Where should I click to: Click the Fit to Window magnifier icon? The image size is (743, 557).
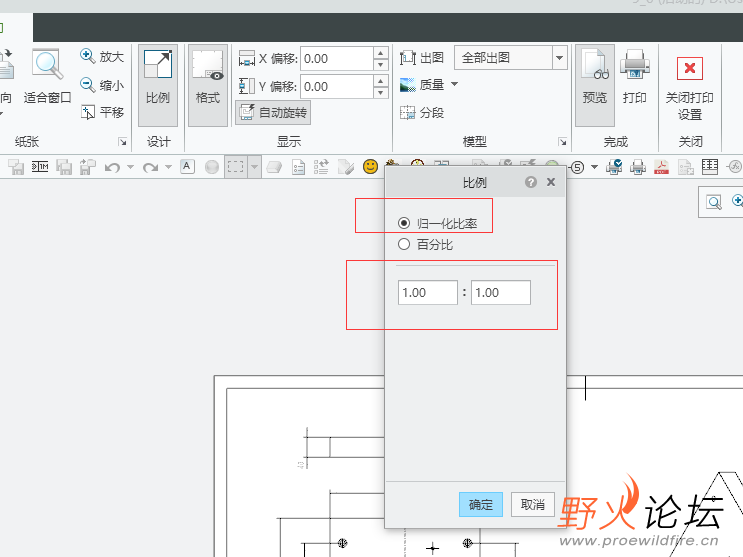click(47, 64)
